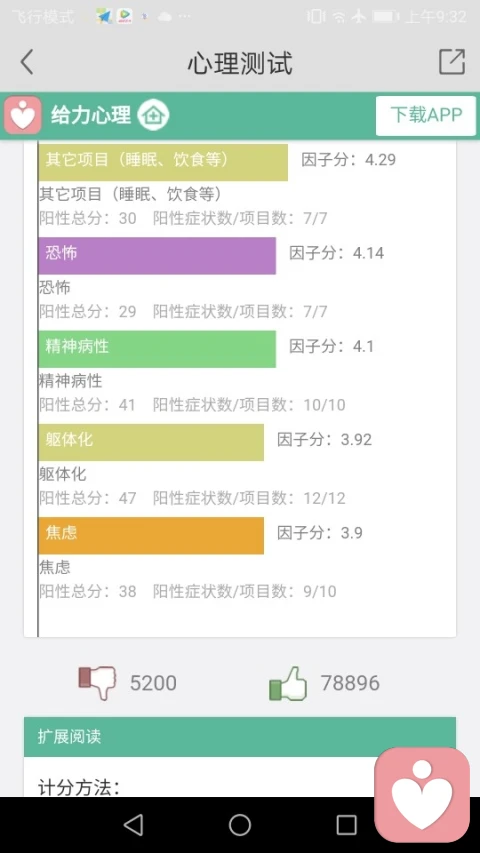Select the 其它项目（睡眠、饮食等）bar
Image resolution: width=480 pixels, height=853 pixels.
pyautogui.click(x=163, y=162)
